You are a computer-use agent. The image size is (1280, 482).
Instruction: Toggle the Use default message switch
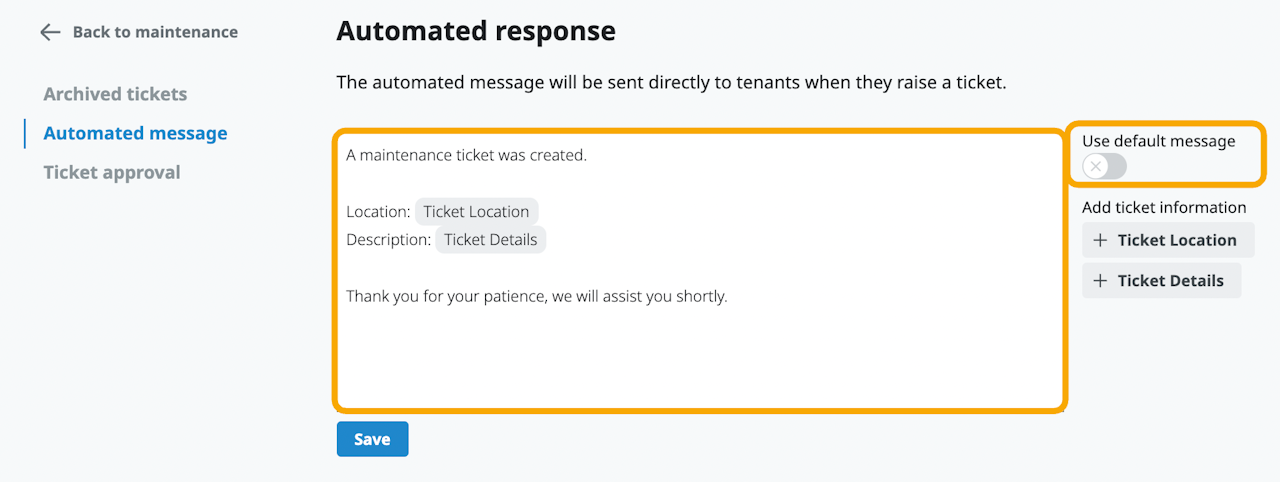[1104, 166]
